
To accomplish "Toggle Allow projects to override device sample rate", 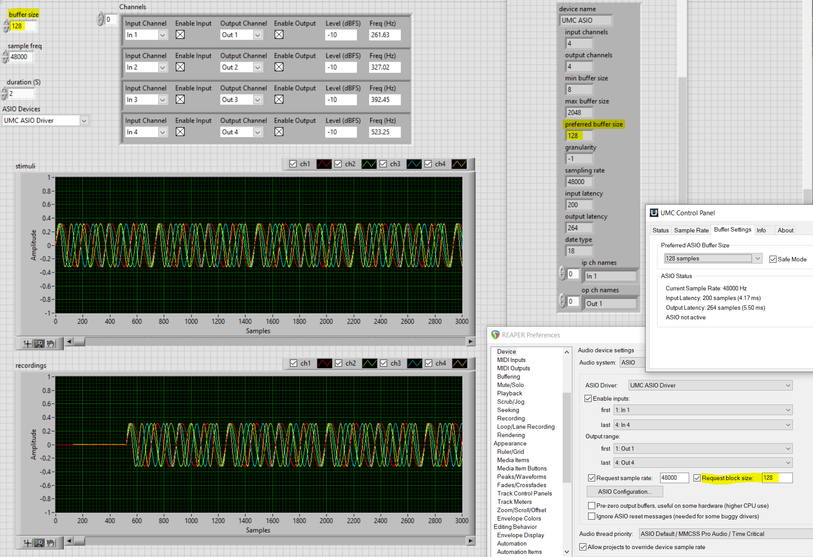I will (x=583, y=547).
